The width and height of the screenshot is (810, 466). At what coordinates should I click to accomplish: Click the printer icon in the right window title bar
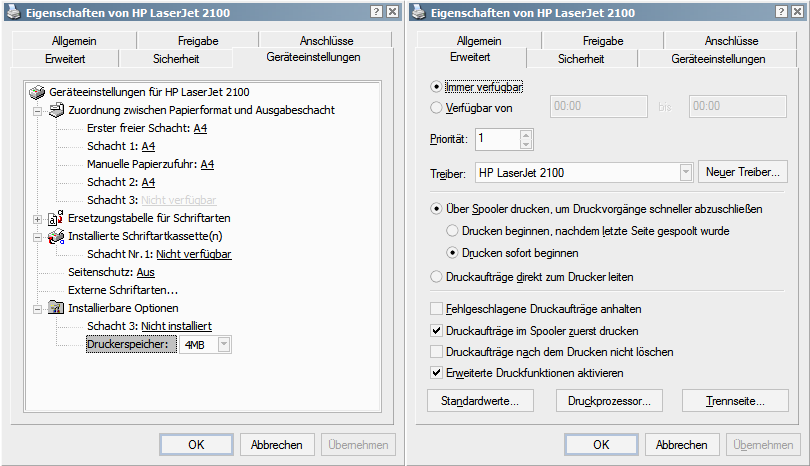pos(420,12)
